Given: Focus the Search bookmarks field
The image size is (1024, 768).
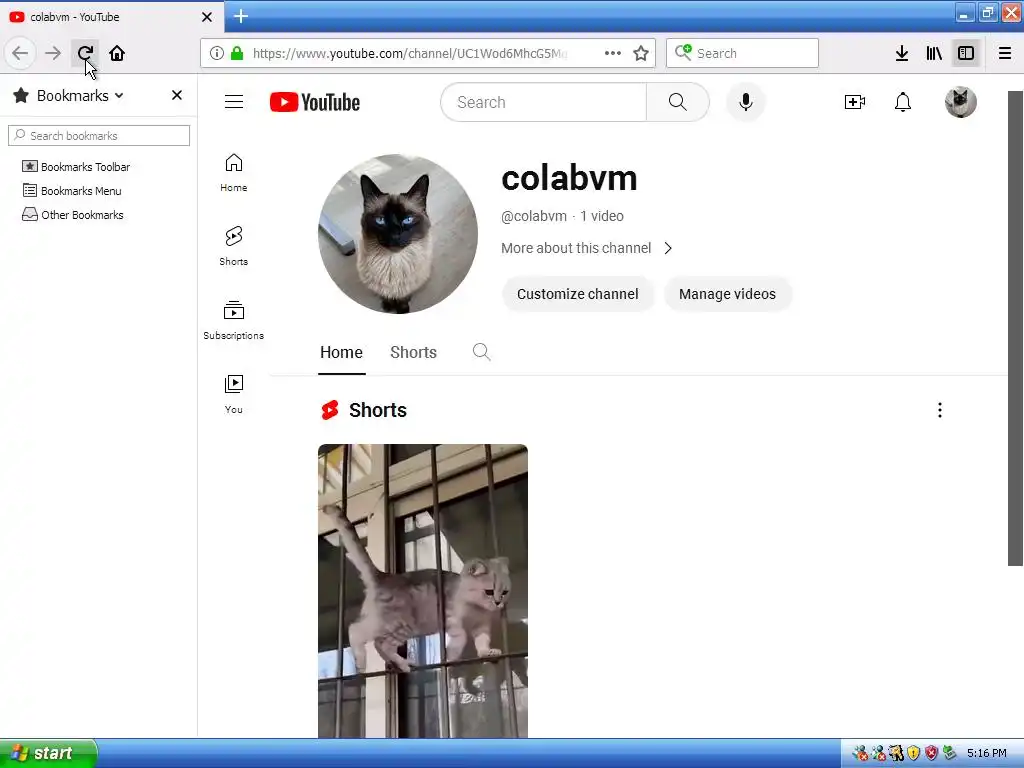Looking at the screenshot, I should click(x=99, y=135).
